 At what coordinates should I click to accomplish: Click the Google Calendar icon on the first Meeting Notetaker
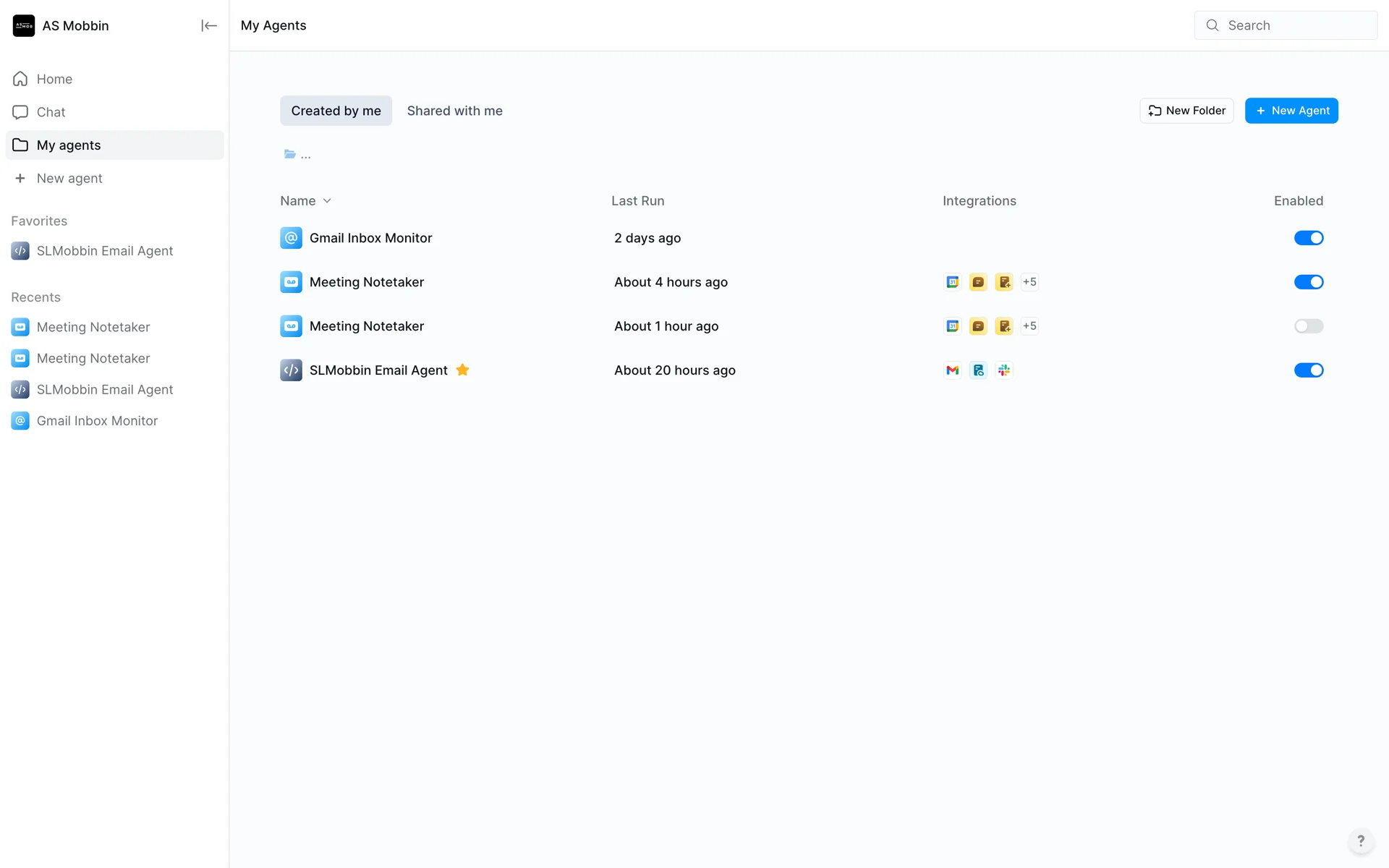coord(952,282)
